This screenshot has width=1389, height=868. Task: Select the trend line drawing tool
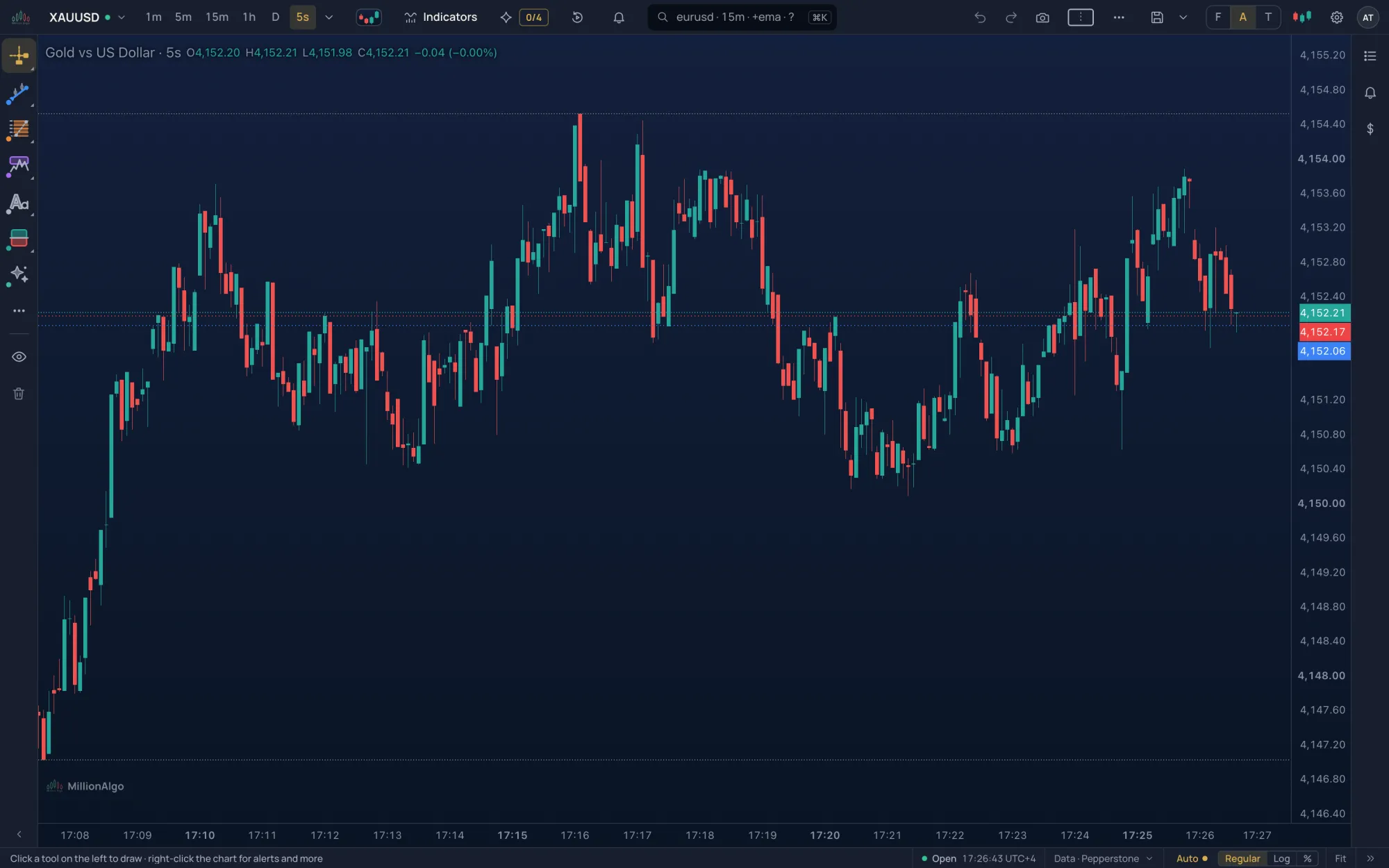(x=19, y=93)
